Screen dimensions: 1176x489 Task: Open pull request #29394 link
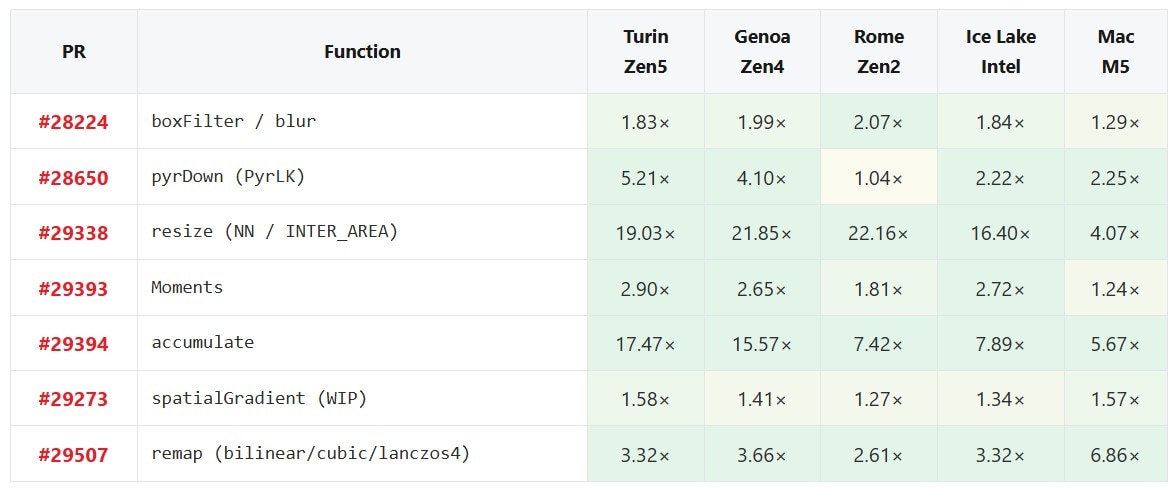74,344
